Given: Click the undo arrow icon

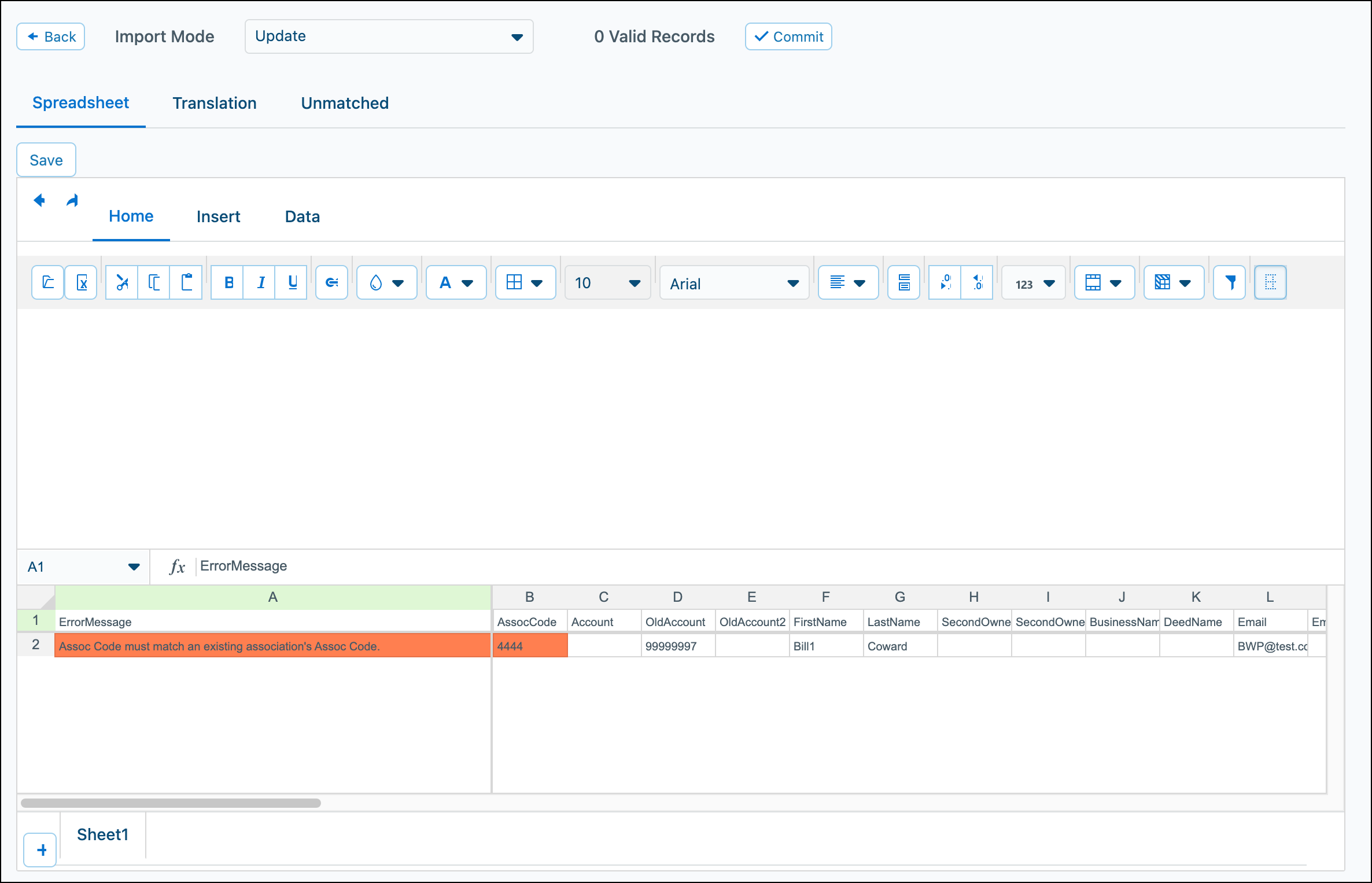Looking at the screenshot, I should tap(39, 200).
